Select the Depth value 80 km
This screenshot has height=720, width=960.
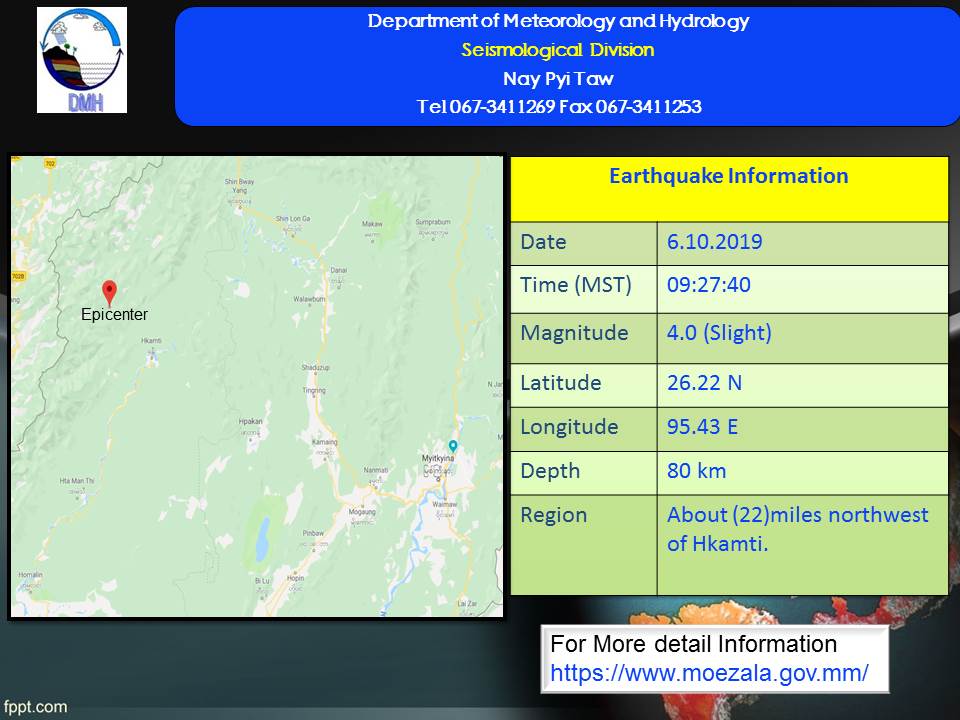coord(696,471)
